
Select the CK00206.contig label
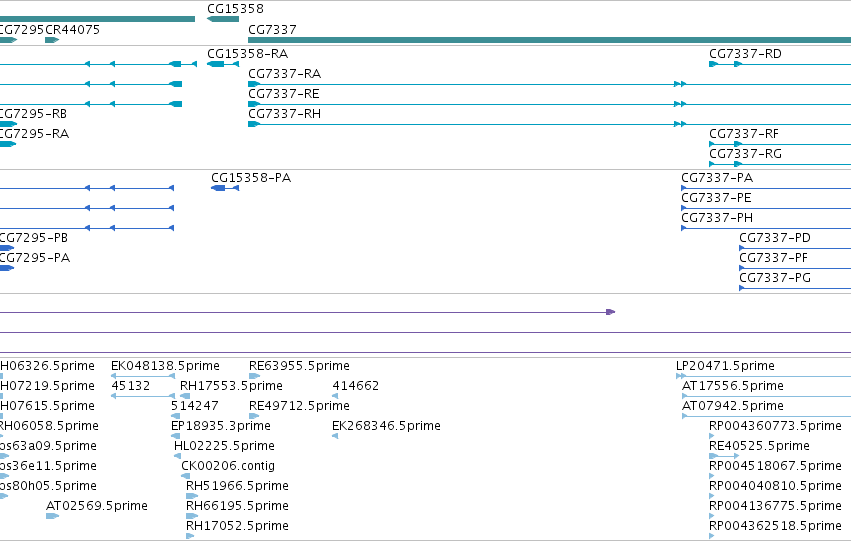point(228,467)
